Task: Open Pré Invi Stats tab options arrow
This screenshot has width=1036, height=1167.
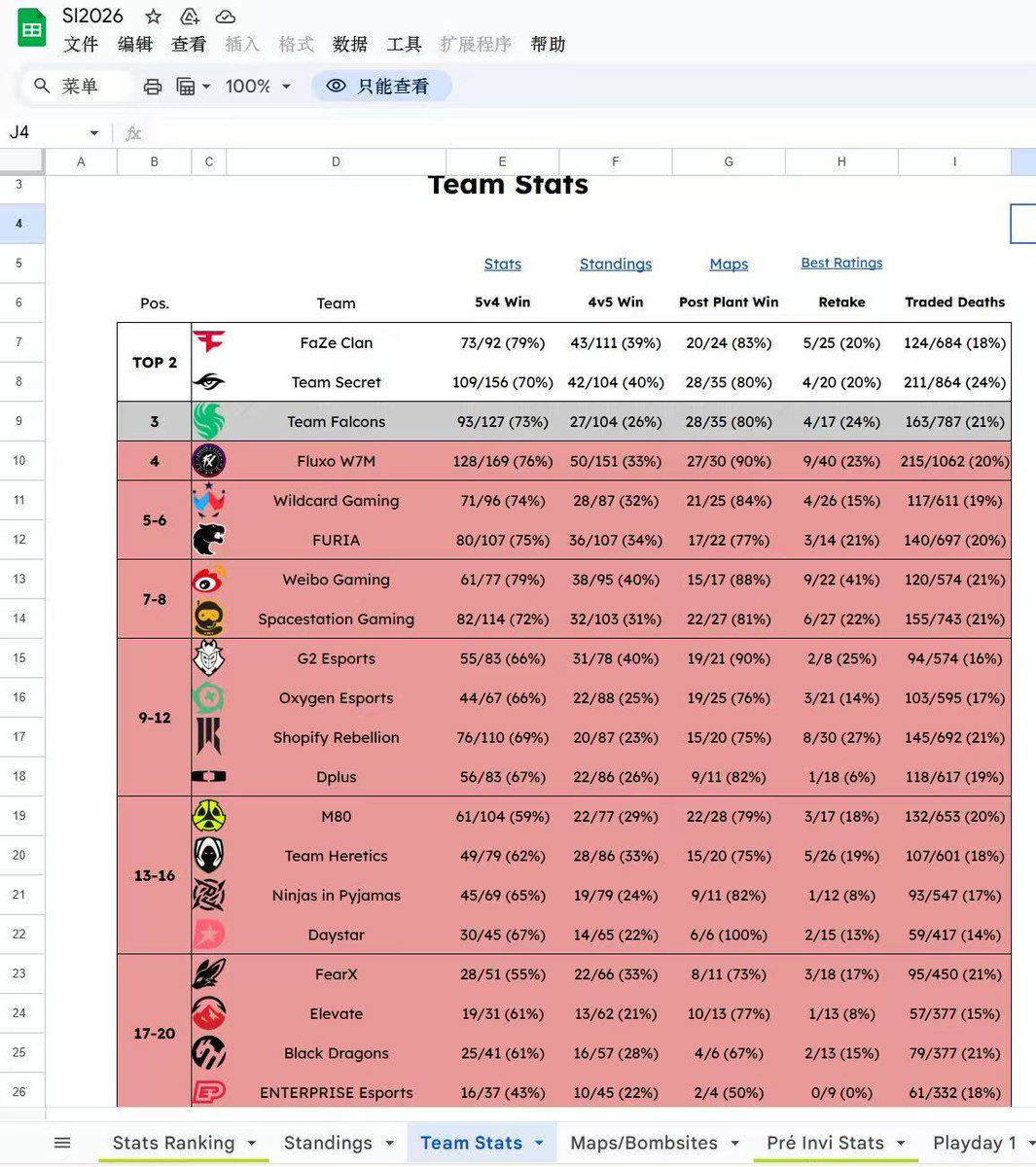Action: pos(901,1143)
